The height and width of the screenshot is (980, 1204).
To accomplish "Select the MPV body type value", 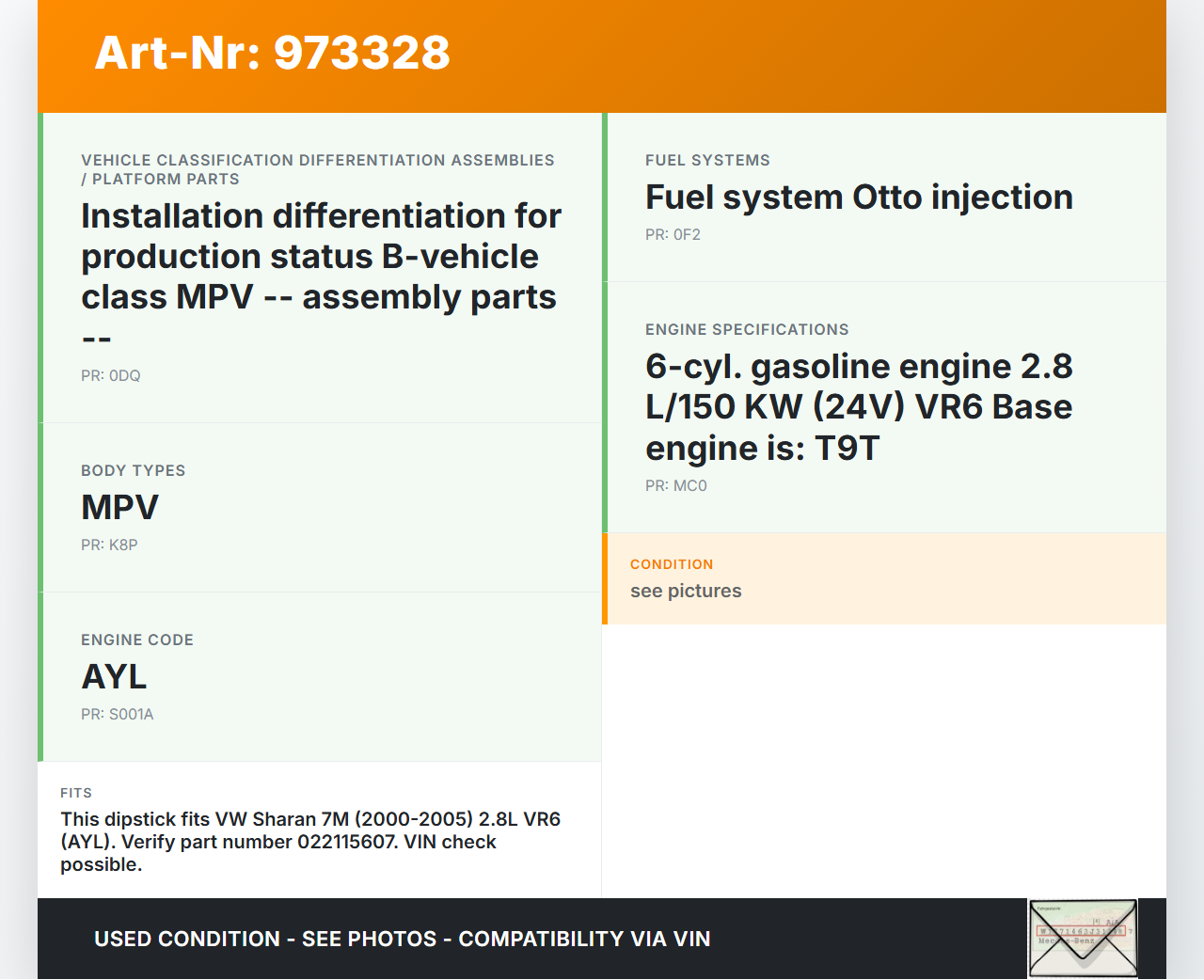I will tap(119, 507).
